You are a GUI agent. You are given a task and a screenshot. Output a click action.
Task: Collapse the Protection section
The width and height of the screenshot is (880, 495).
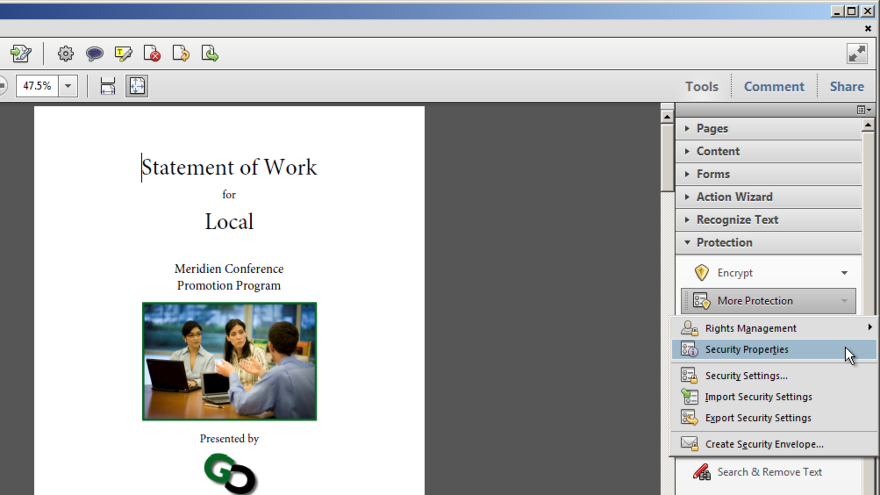tap(768, 242)
